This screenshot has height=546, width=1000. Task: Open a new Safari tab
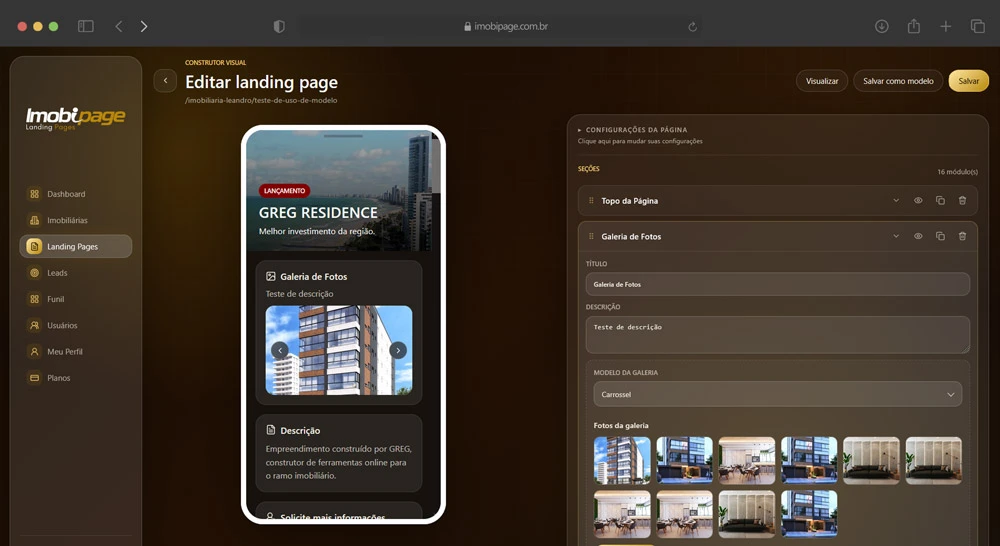945,26
